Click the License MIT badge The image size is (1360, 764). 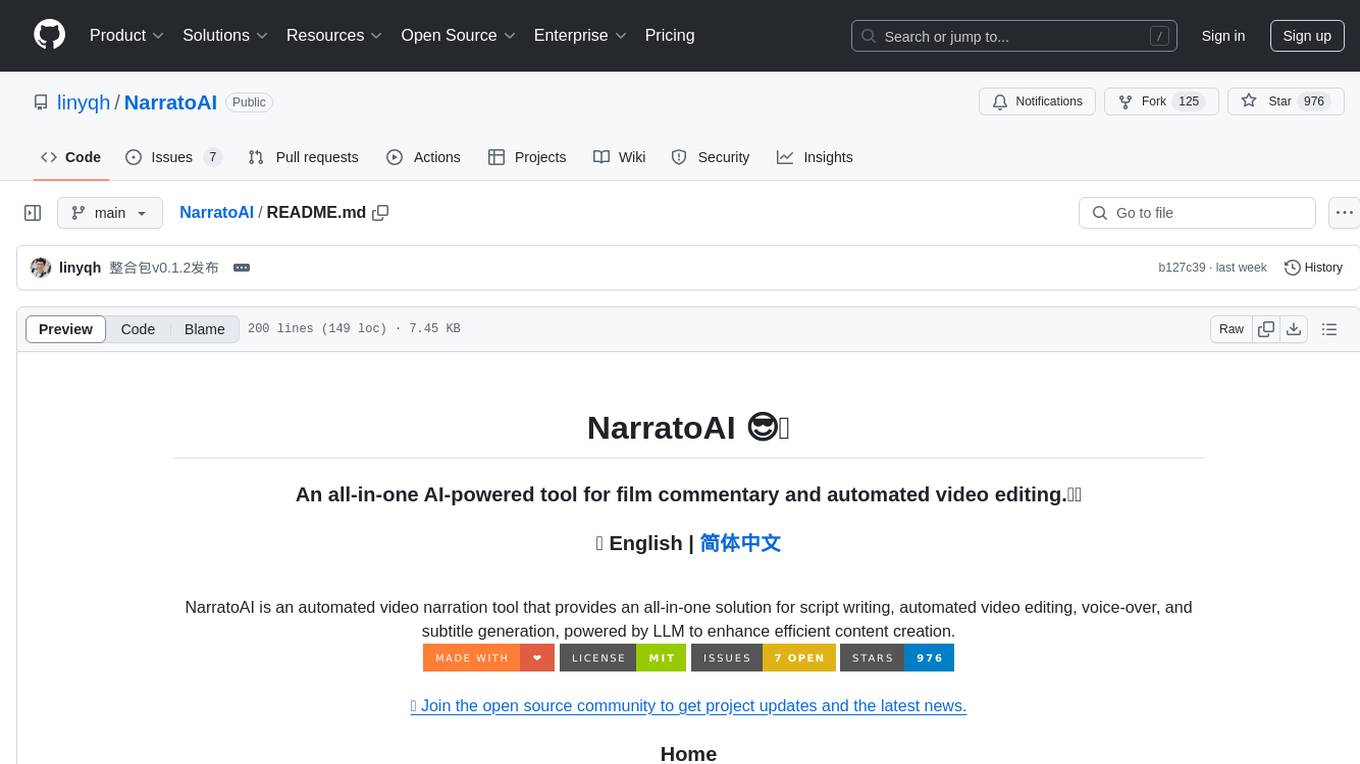623,658
